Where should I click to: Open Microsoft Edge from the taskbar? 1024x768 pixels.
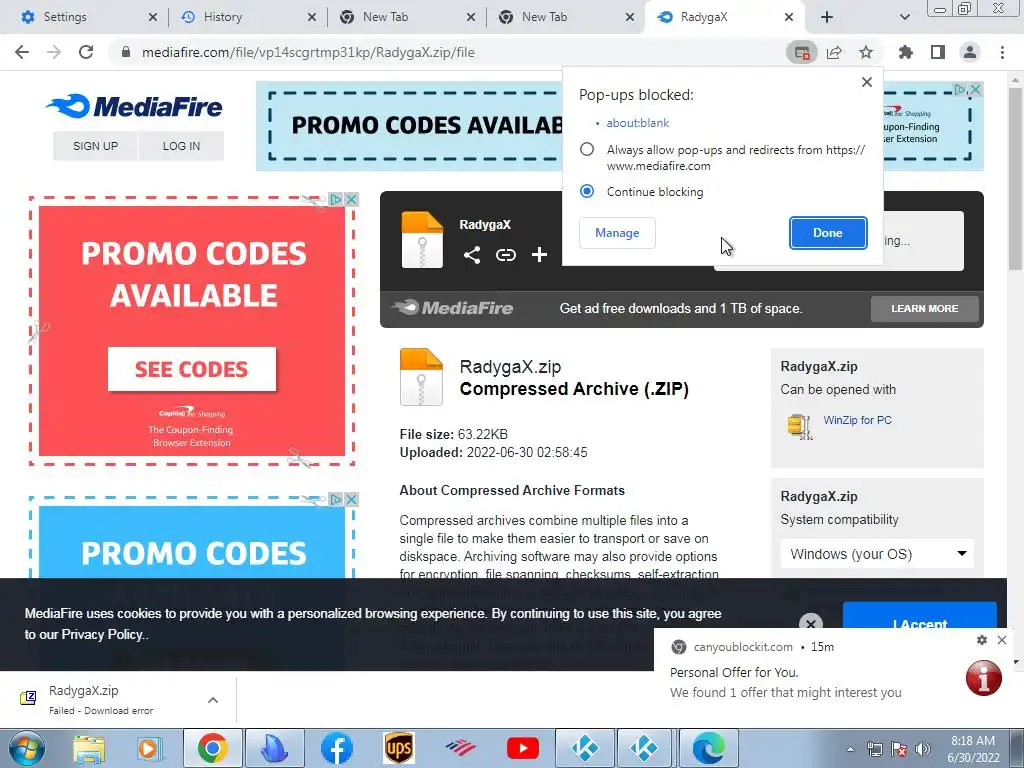click(708, 748)
